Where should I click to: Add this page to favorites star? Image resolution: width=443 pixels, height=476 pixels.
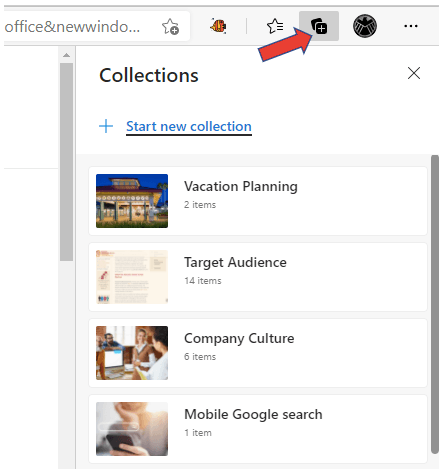(x=170, y=26)
